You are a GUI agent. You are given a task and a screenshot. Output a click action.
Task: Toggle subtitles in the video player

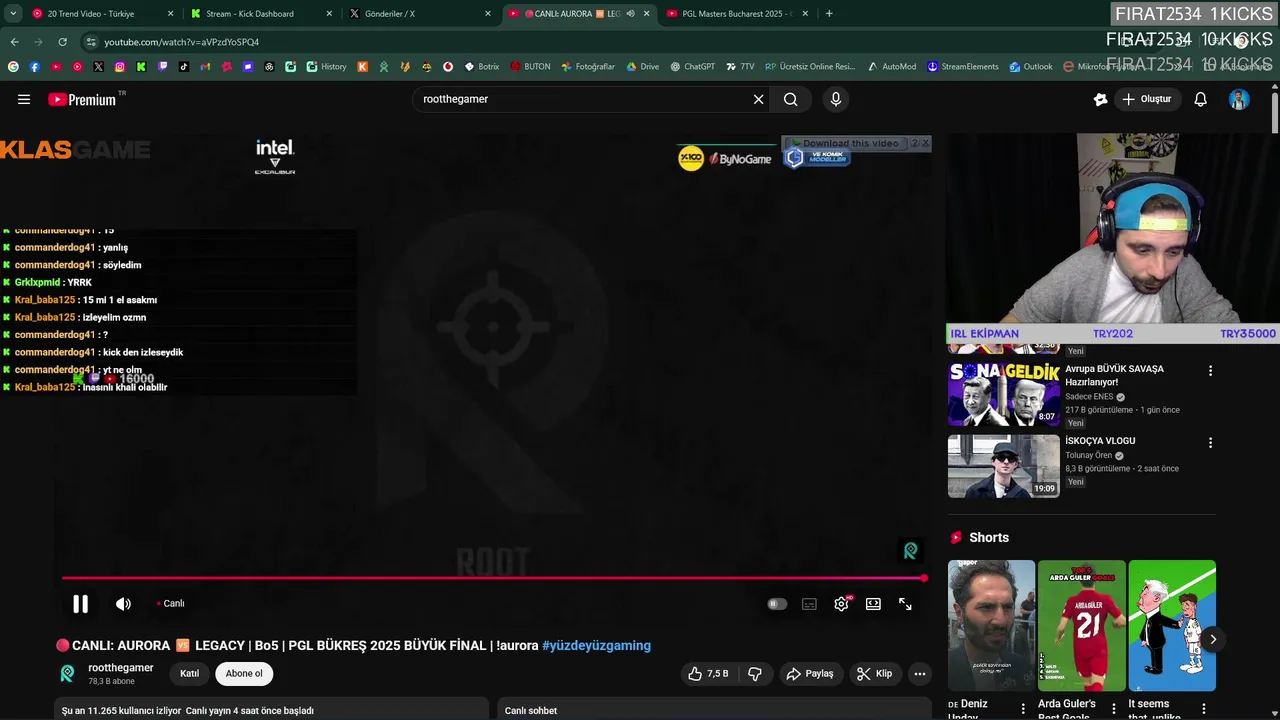click(810, 604)
